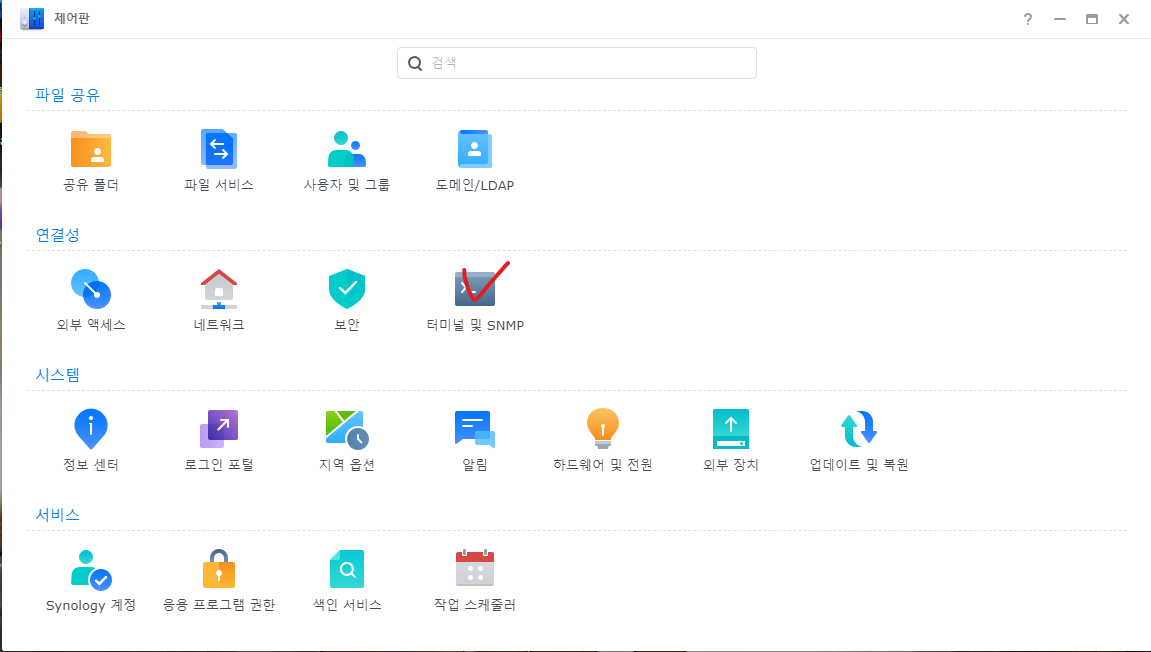This screenshot has width=1151, height=652.
Task: Open the 도메인/LDAP settings icon
Action: coord(475,149)
